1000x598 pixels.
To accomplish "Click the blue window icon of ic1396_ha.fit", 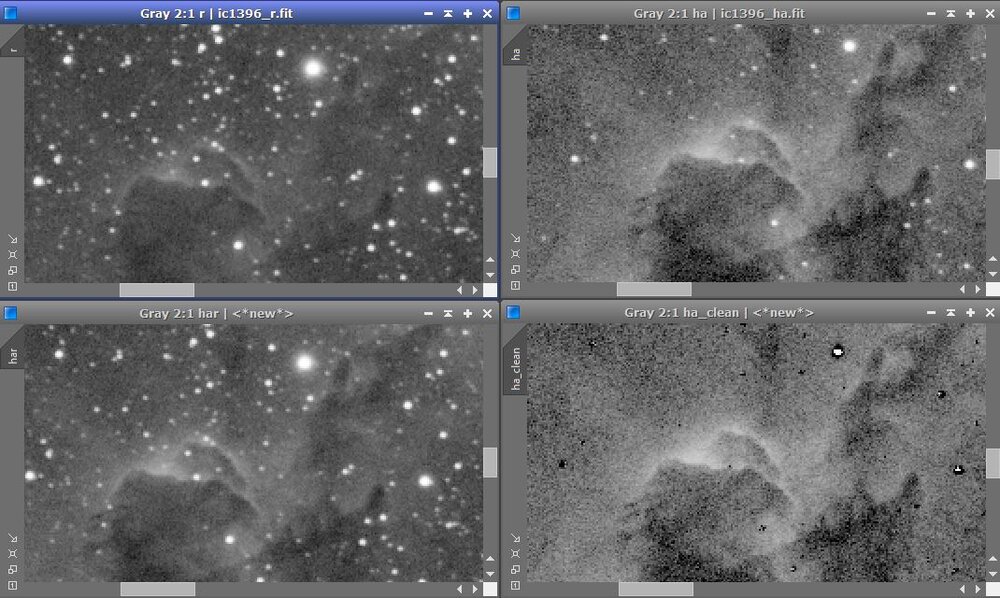I will (513, 13).
